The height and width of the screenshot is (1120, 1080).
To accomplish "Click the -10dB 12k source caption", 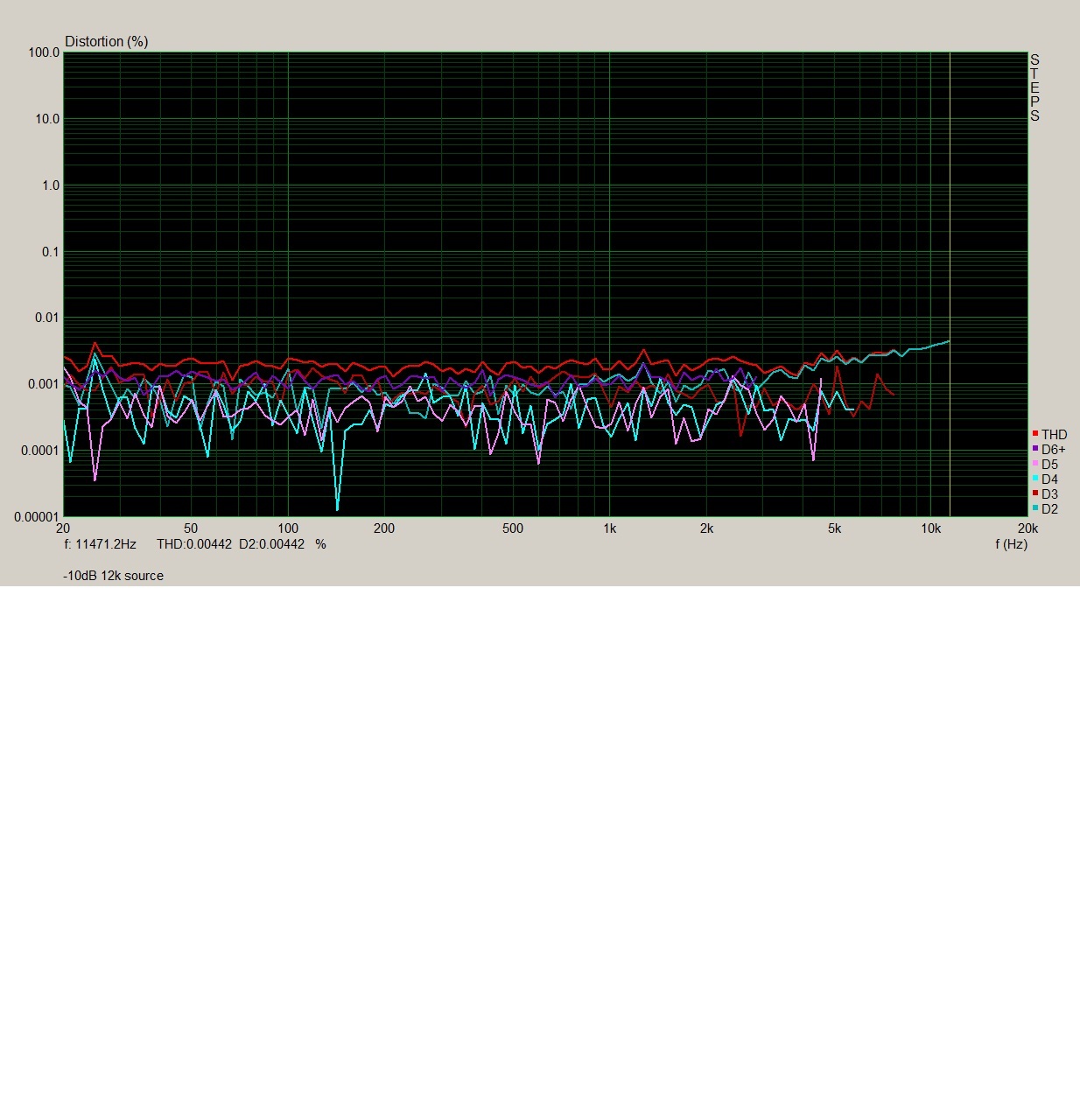I will point(113,576).
